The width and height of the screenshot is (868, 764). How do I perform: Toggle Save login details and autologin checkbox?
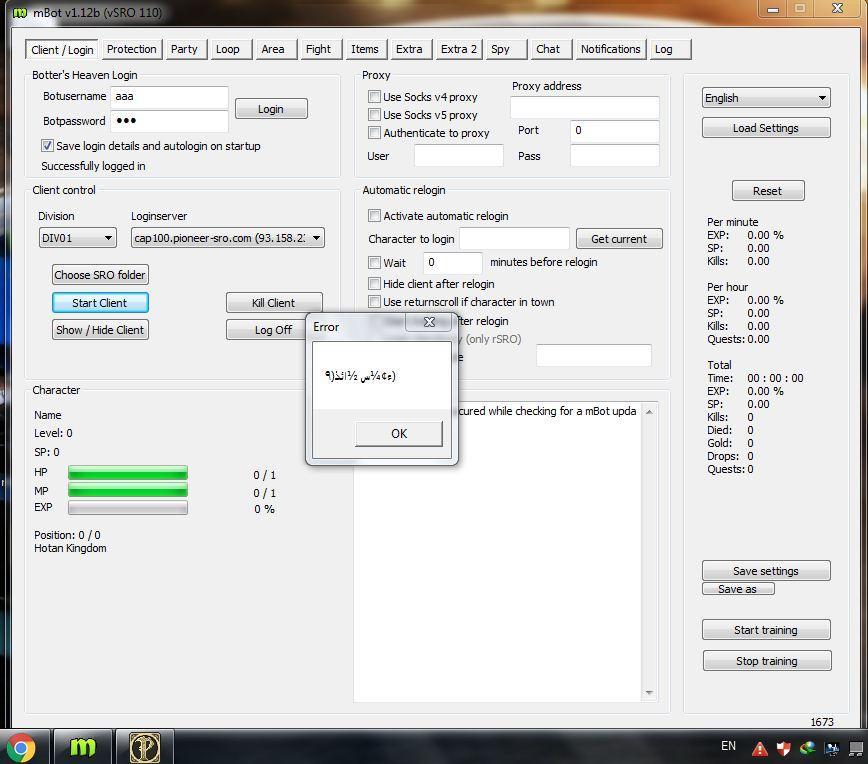[x=48, y=146]
